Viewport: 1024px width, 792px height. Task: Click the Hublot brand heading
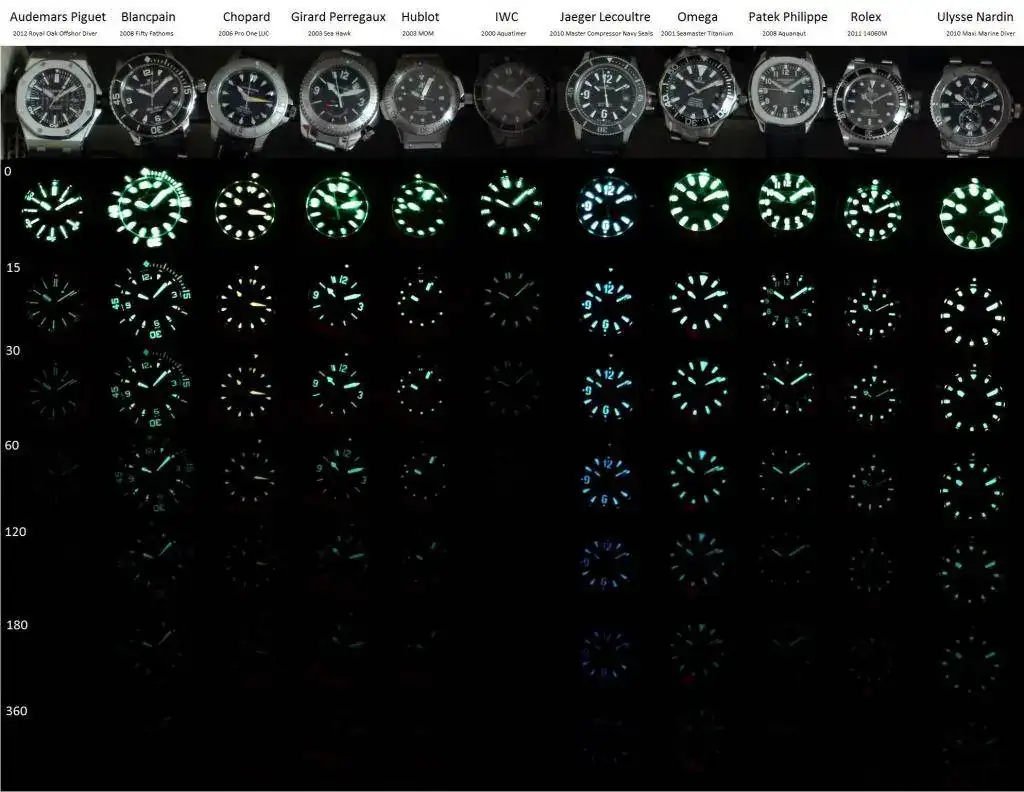[x=420, y=17]
